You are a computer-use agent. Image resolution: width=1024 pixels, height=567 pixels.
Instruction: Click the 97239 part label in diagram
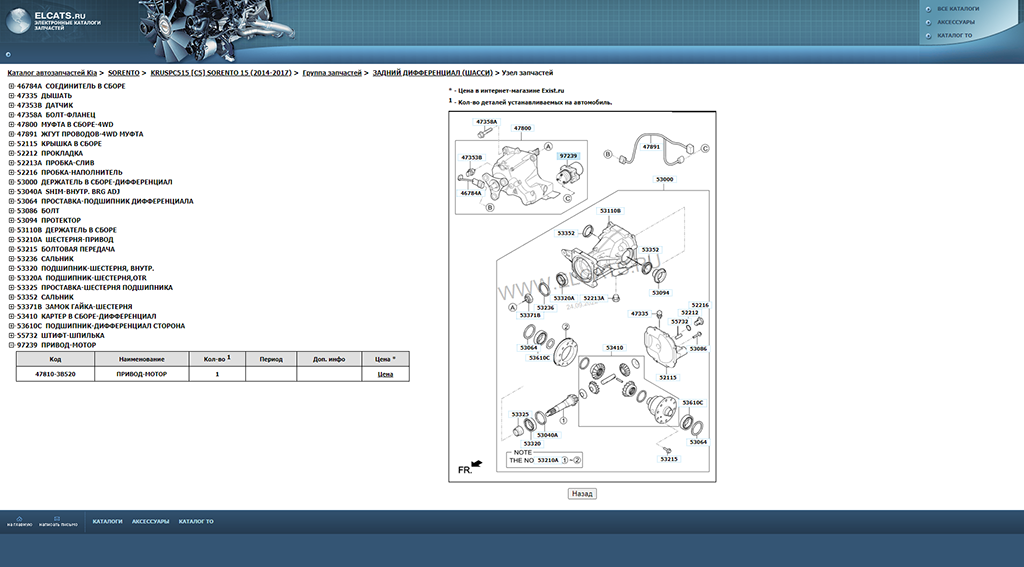click(568, 156)
